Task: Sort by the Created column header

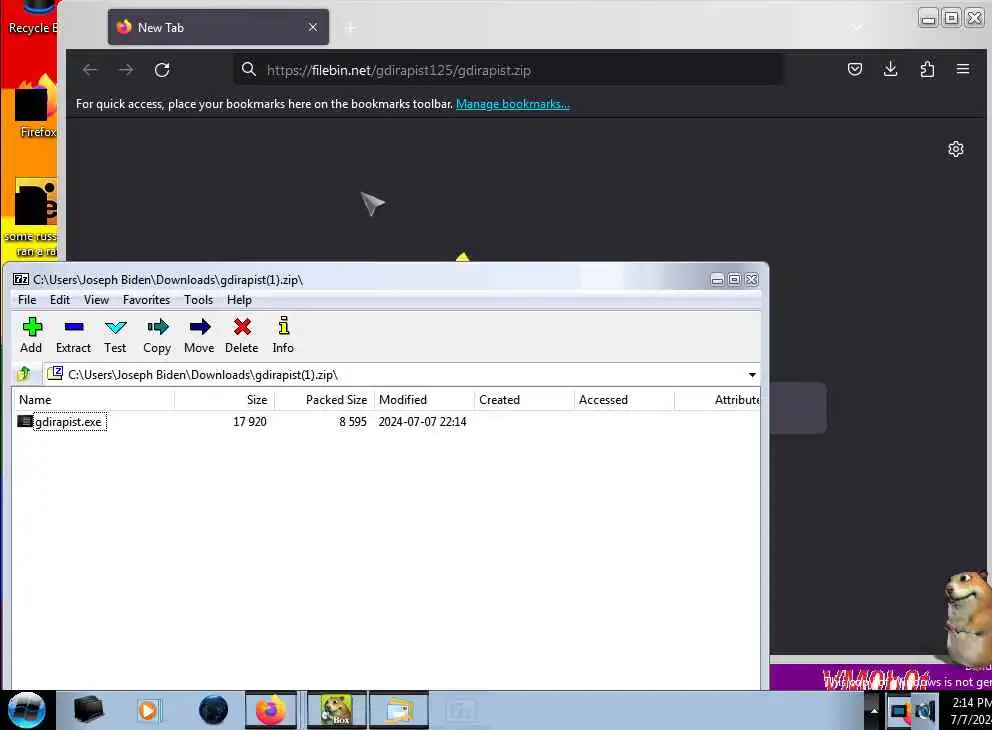Action: 524,400
